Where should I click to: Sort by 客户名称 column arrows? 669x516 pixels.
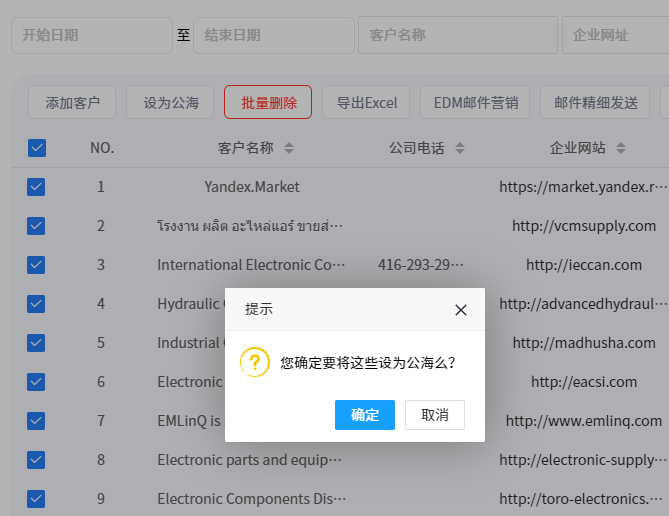pos(289,148)
